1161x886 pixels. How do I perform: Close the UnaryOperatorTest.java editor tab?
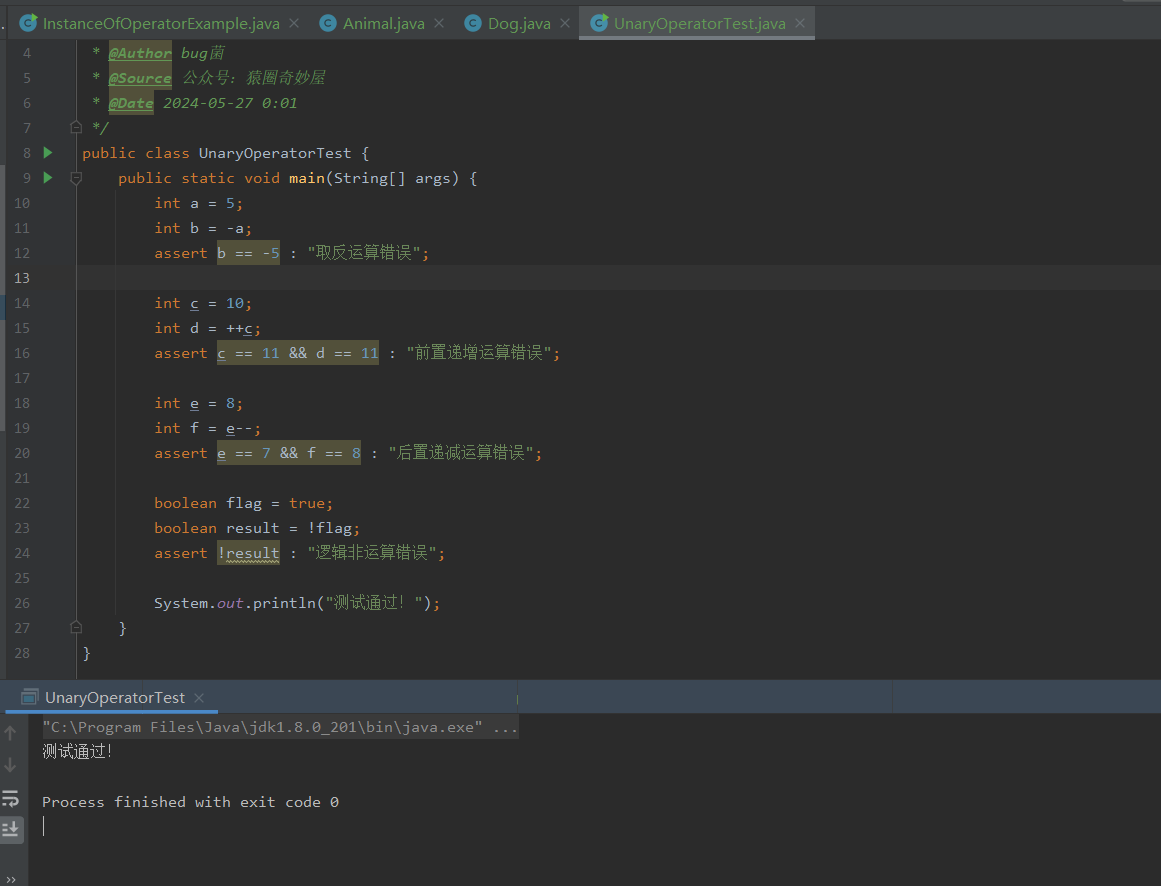tap(800, 24)
